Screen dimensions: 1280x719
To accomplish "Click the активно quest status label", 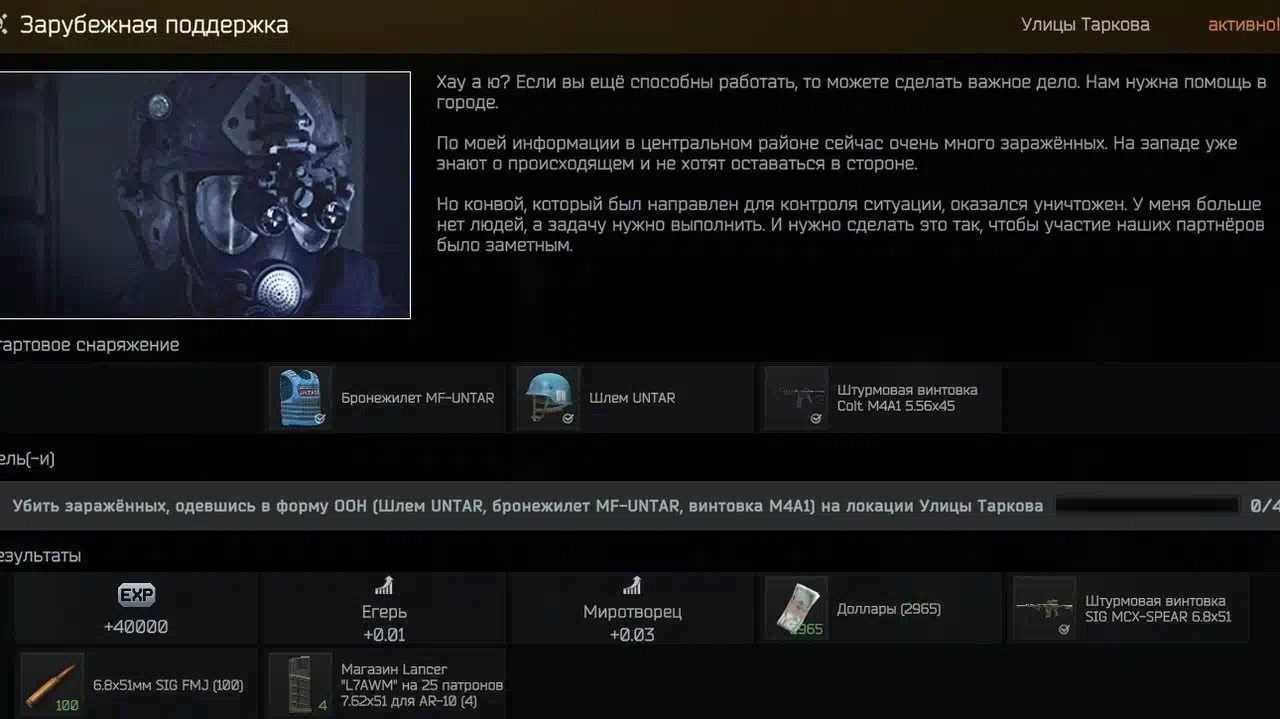I will click(x=1243, y=25).
